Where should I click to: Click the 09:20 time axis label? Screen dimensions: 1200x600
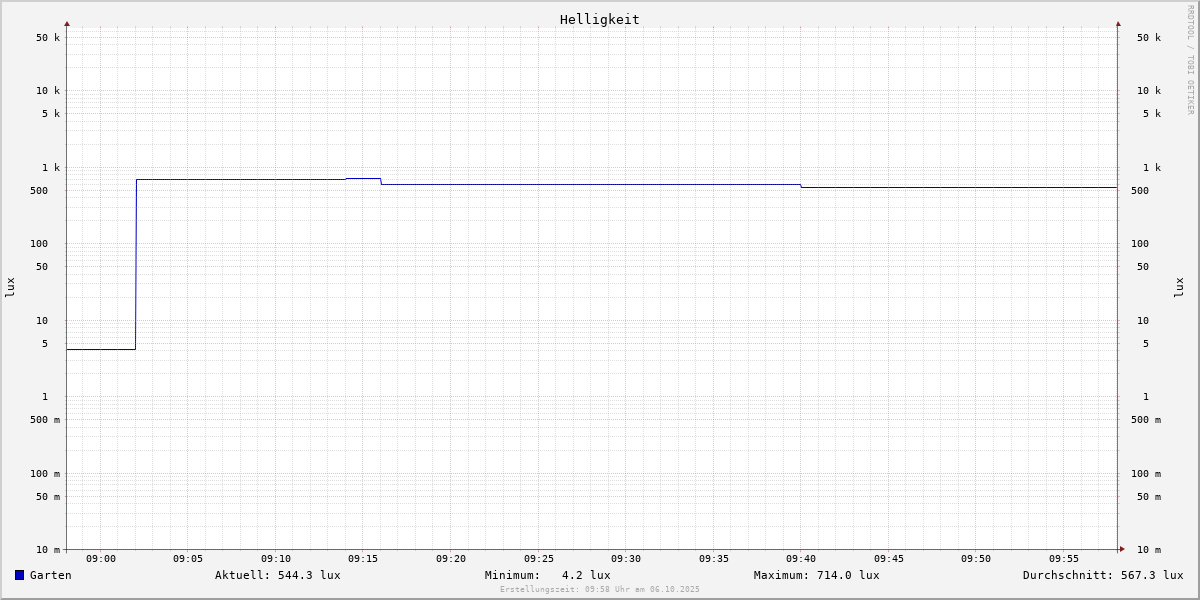pos(451,559)
